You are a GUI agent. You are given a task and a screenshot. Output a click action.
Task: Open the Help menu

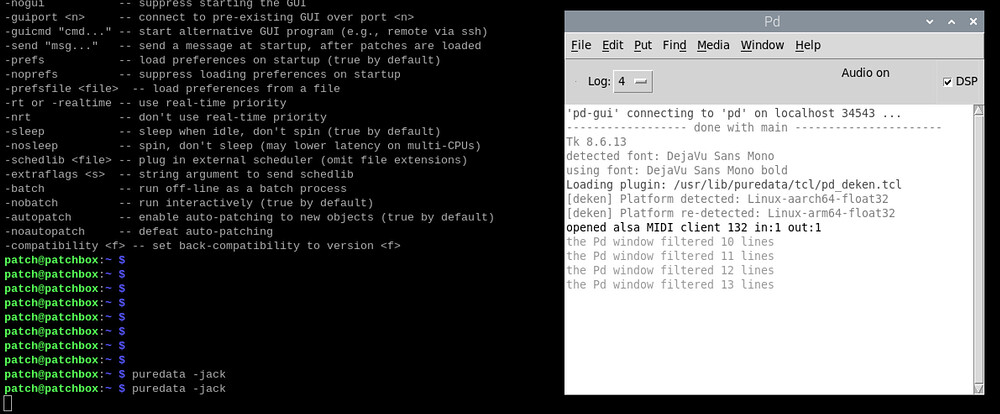(808, 45)
